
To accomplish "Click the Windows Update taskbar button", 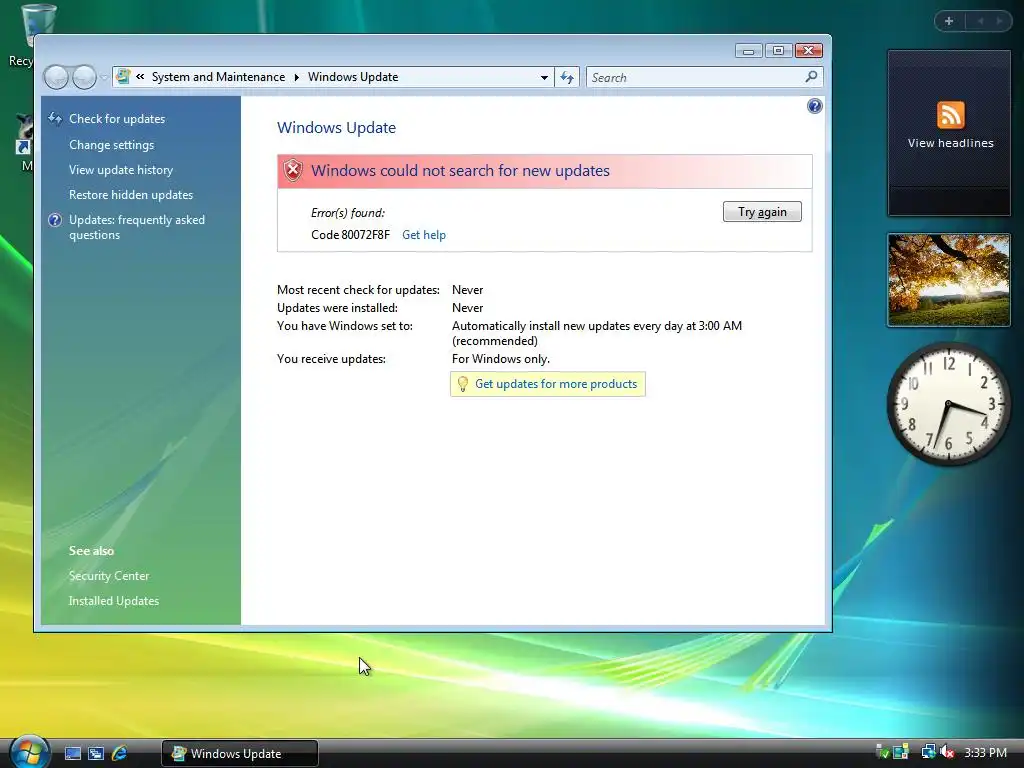I will [x=240, y=753].
